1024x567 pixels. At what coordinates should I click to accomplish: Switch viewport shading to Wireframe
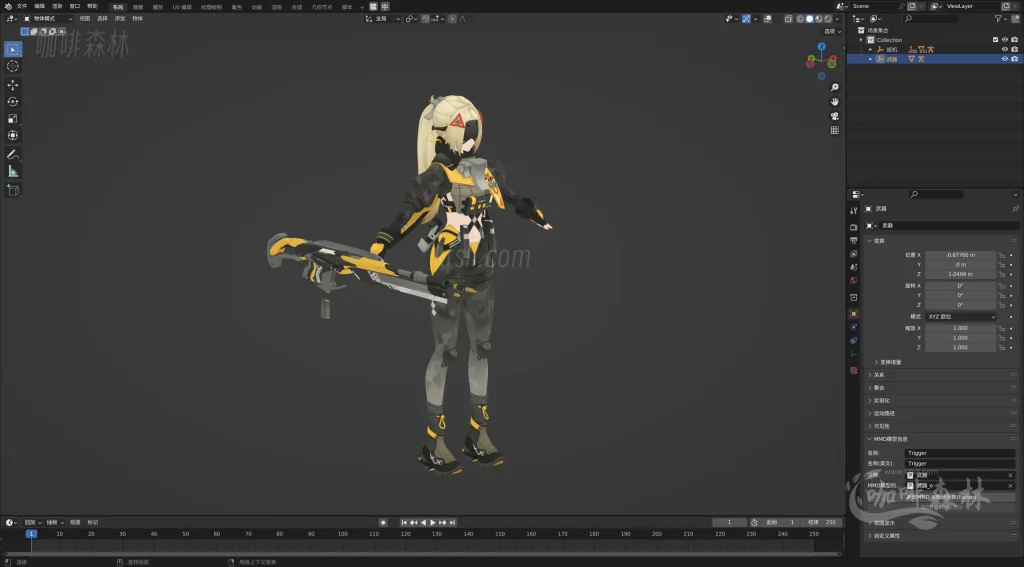[x=799, y=19]
